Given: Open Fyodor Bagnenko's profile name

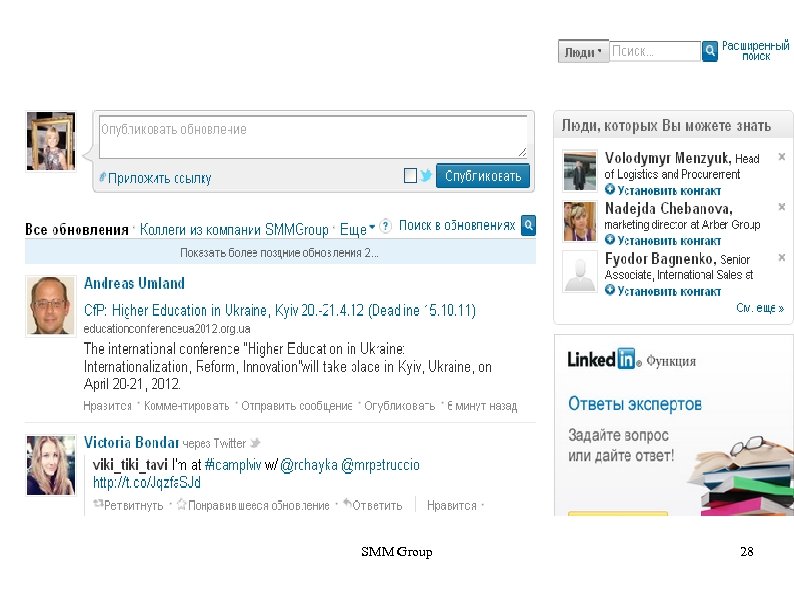Looking at the screenshot, I should pyautogui.click(x=660, y=259).
